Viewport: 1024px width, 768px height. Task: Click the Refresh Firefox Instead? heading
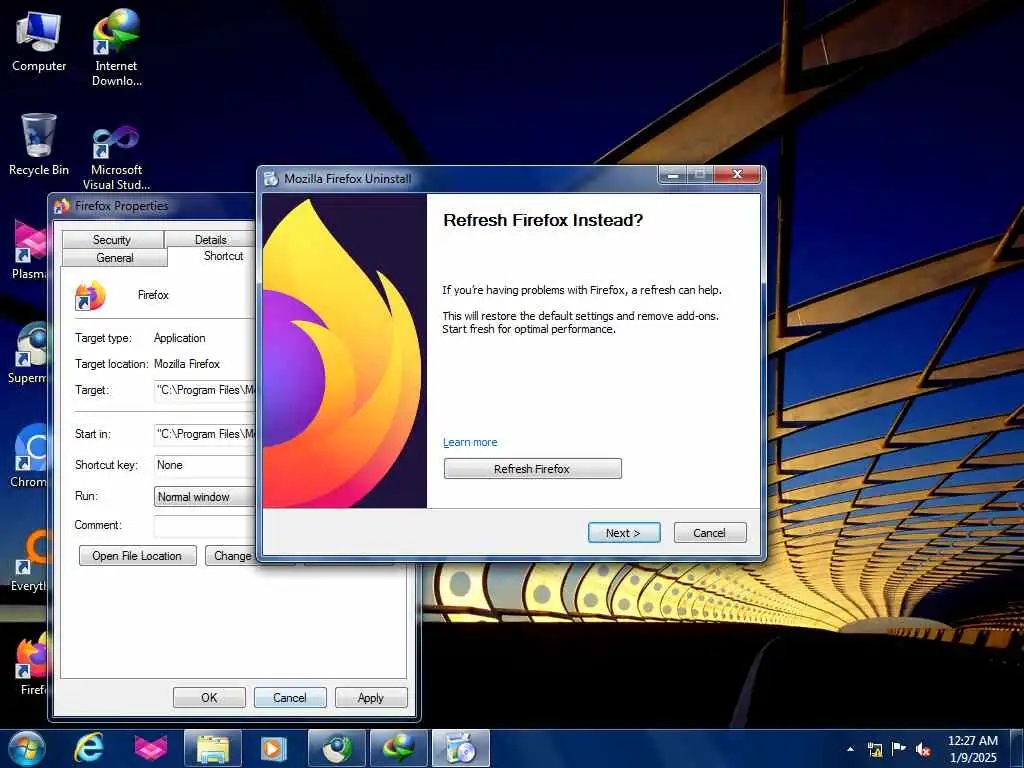click(x=543, y=220)
